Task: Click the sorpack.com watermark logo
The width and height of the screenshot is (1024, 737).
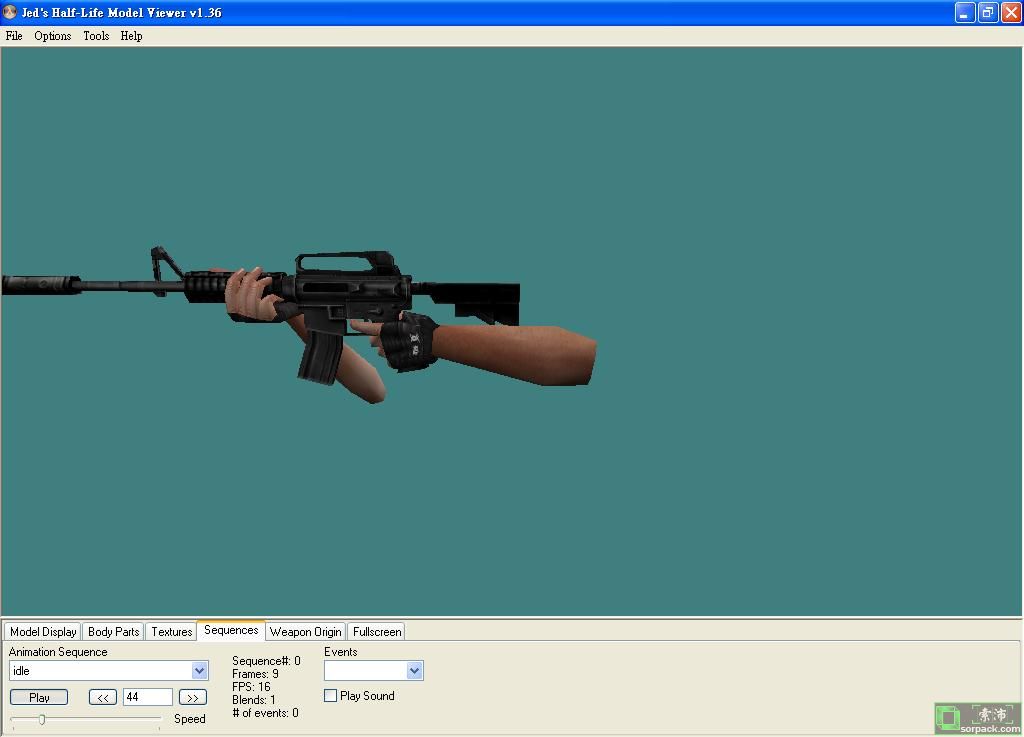Action: [x=978, y=718]
